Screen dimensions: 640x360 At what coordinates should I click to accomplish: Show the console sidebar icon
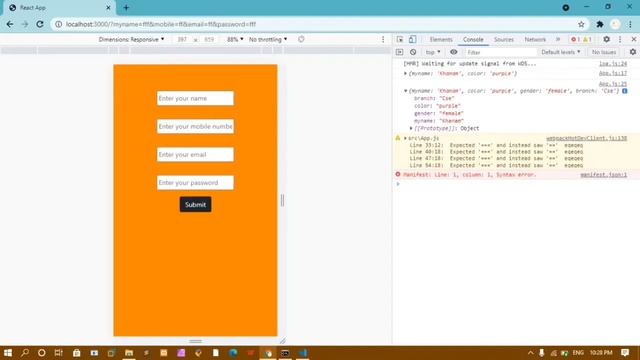400,52
